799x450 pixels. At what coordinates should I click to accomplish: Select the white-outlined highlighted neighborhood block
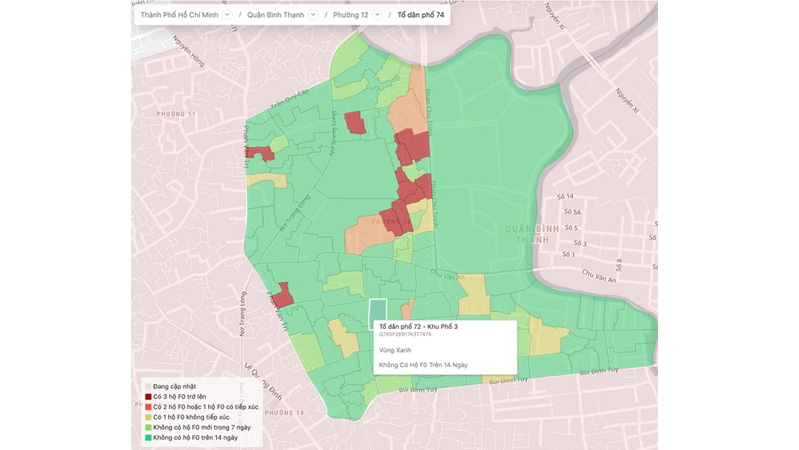coord(378,311)
